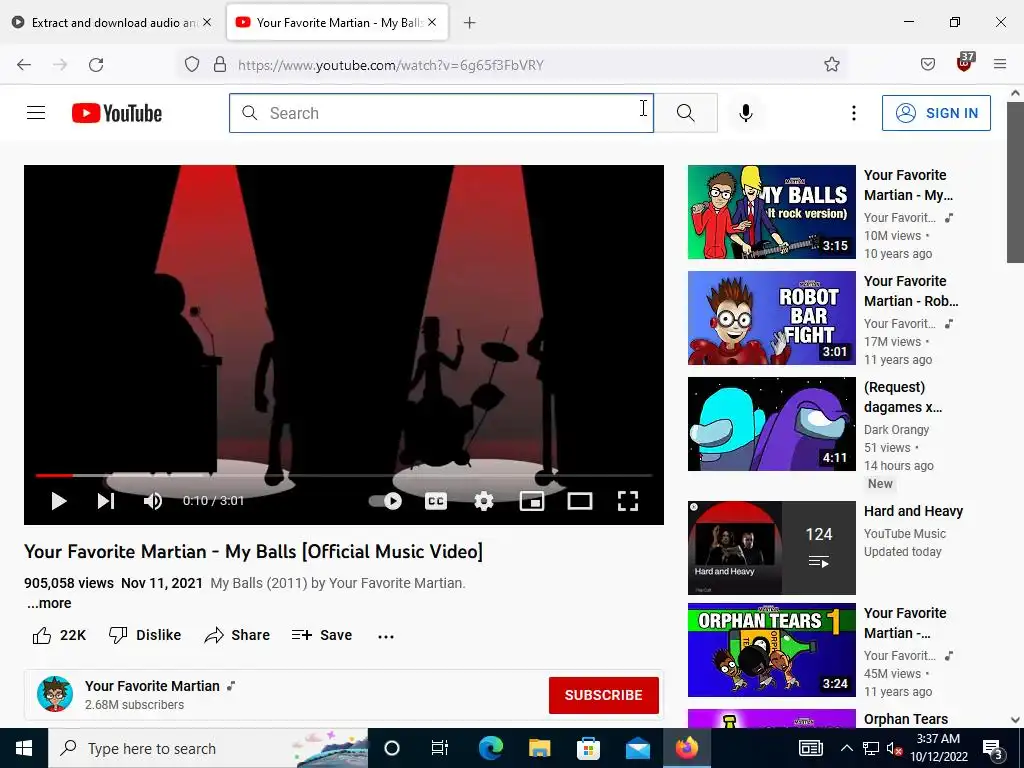Open File Explorer from the taskbar
The width and height of the screenshot is (1024, 768).
point(539,748)
